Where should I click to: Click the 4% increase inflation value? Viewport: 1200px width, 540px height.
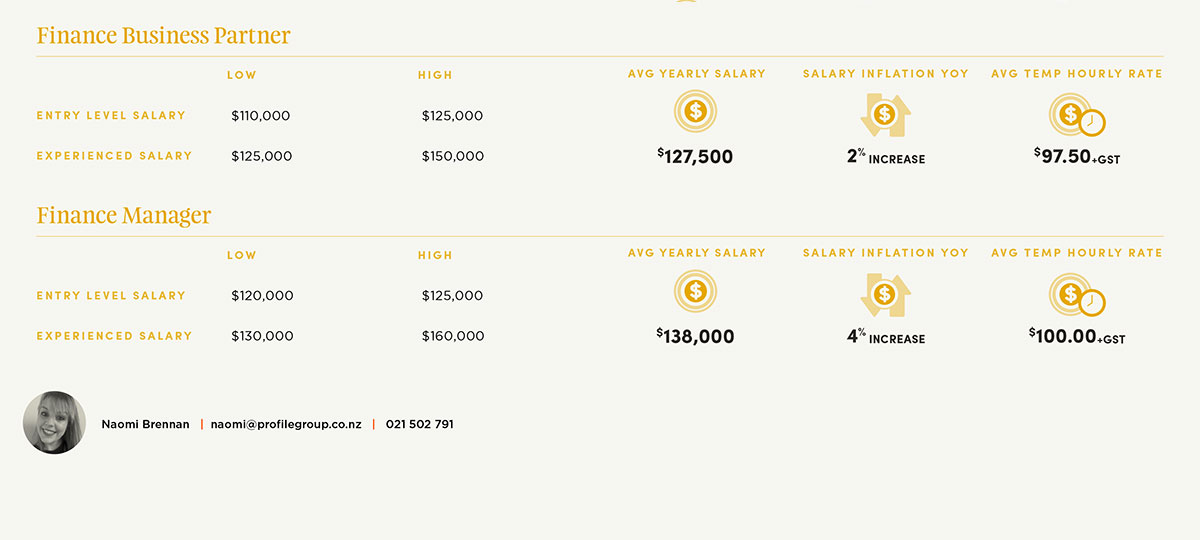[885, 337]
